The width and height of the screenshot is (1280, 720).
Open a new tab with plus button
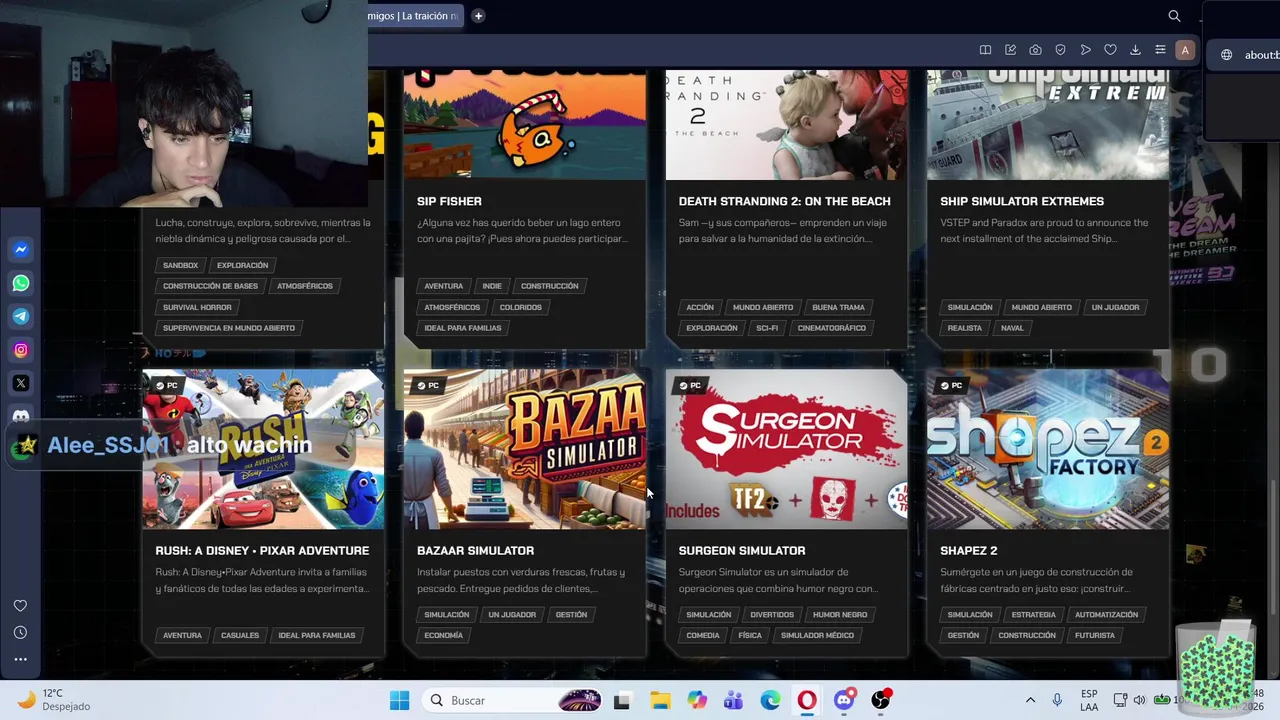point(478,16)
